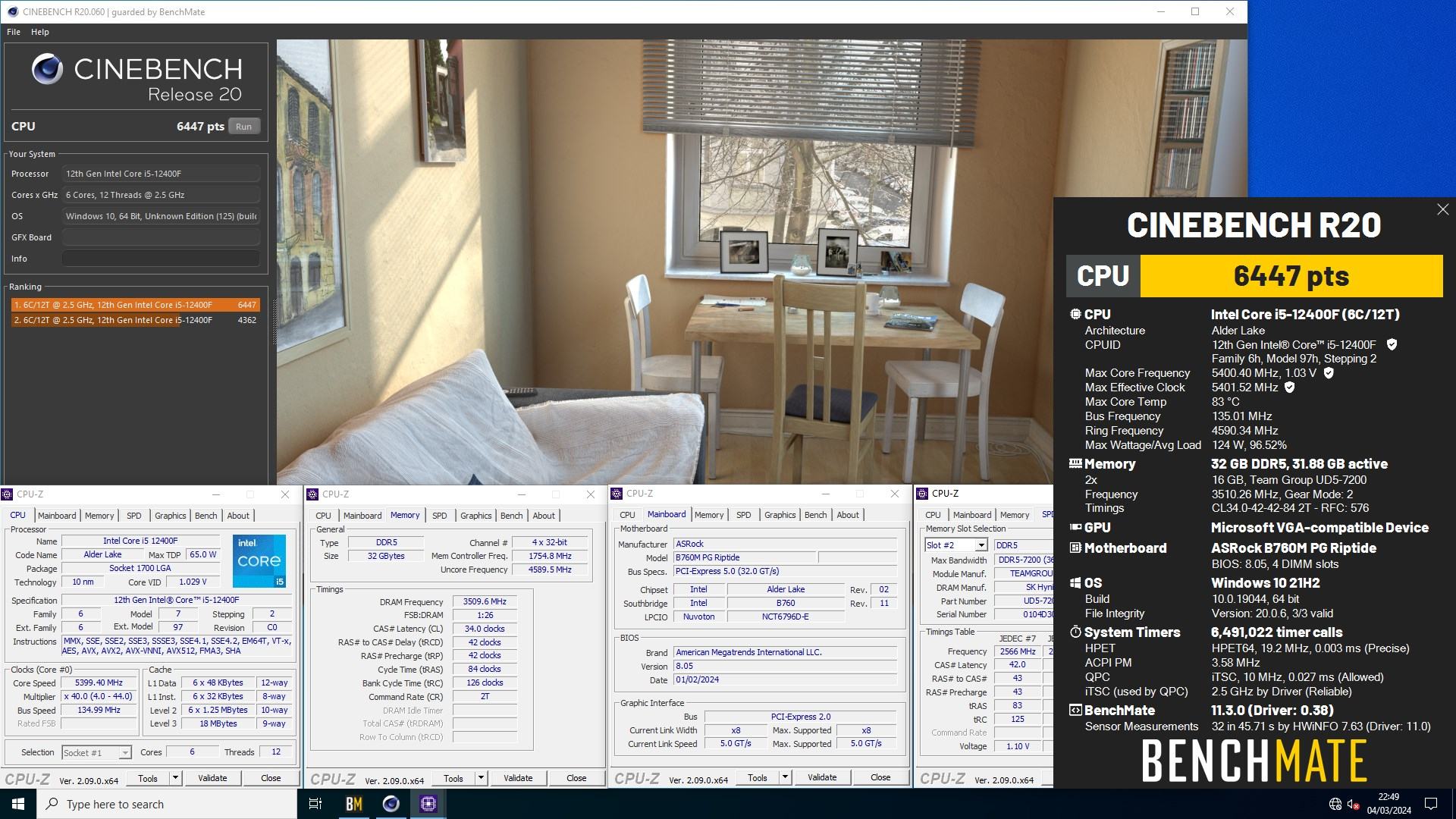Click the verified shield beside CPUID
The width and height of the screenshot is (1456, 819).
click(1392, 344)
